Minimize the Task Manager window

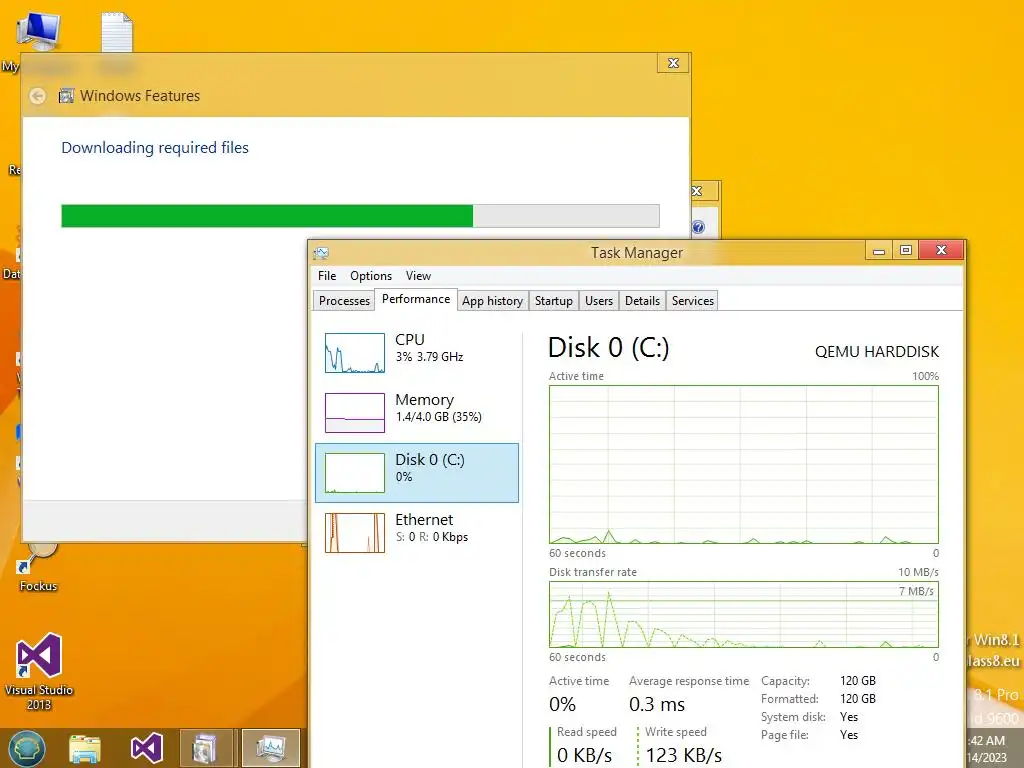tap(879, 251)
